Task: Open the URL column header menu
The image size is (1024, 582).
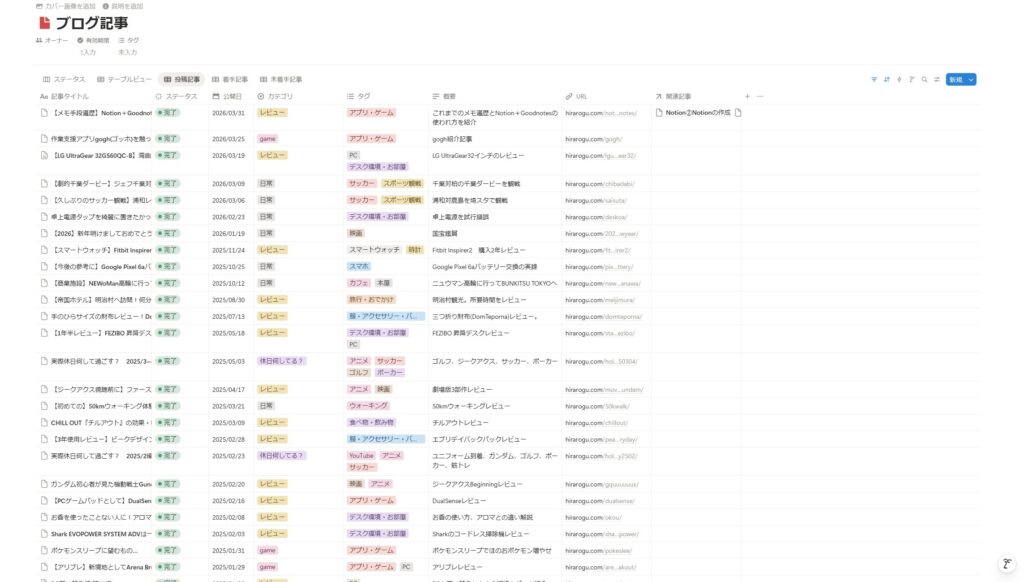Action: tap(581, 96)
